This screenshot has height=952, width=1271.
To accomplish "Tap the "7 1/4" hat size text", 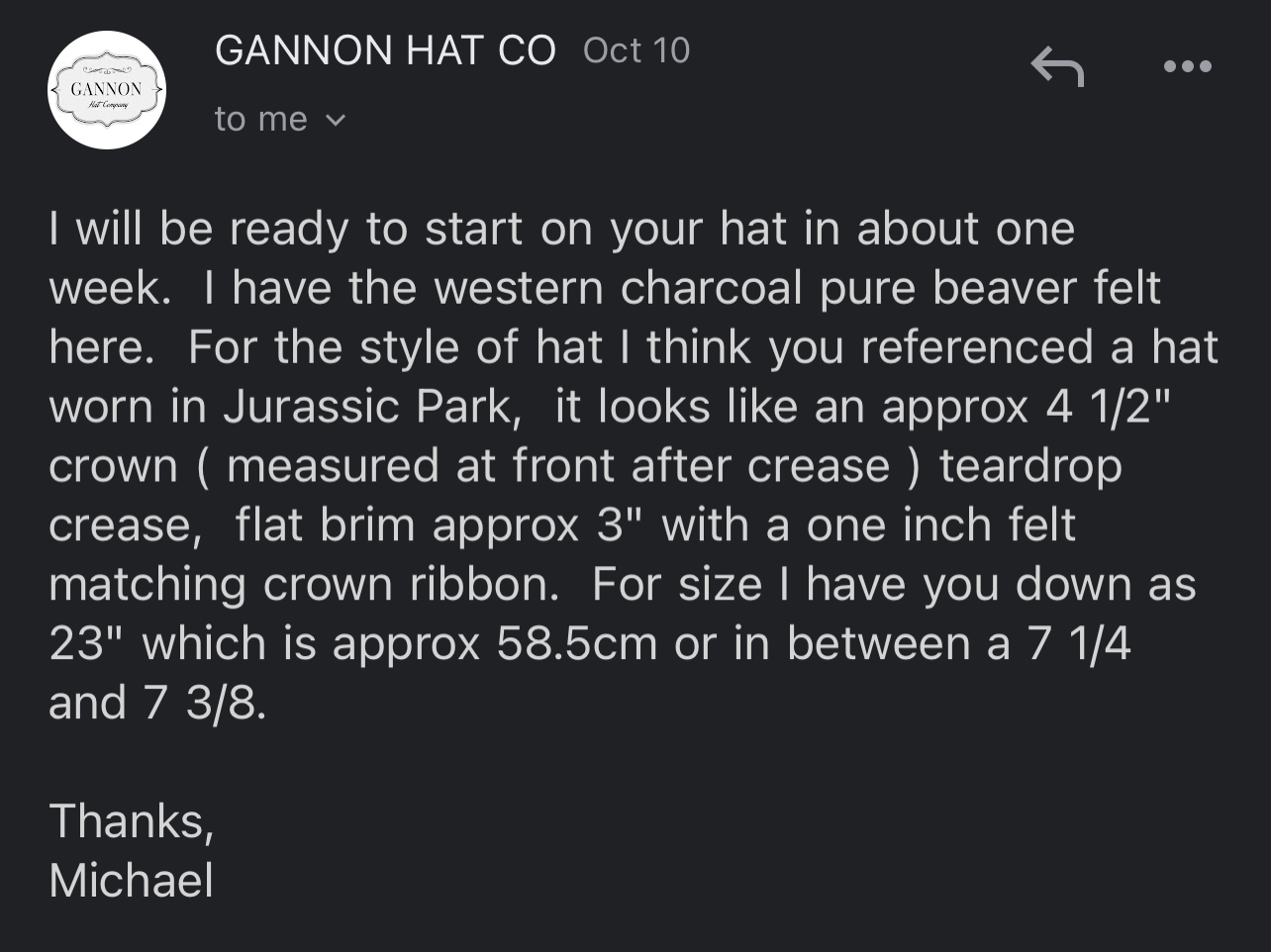I will pos(1079,644).
